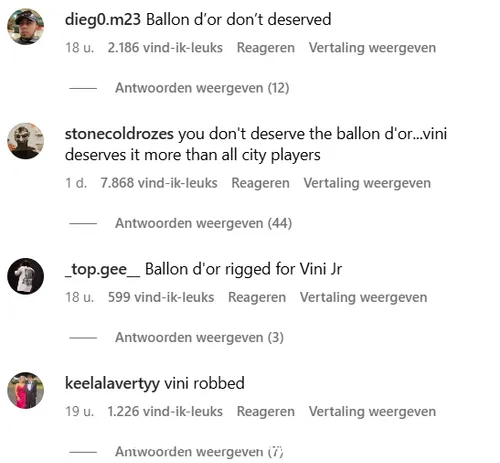
Task: Show the 7 replies under keelalavertyy's comment
Action: click(x=199, y=452)
